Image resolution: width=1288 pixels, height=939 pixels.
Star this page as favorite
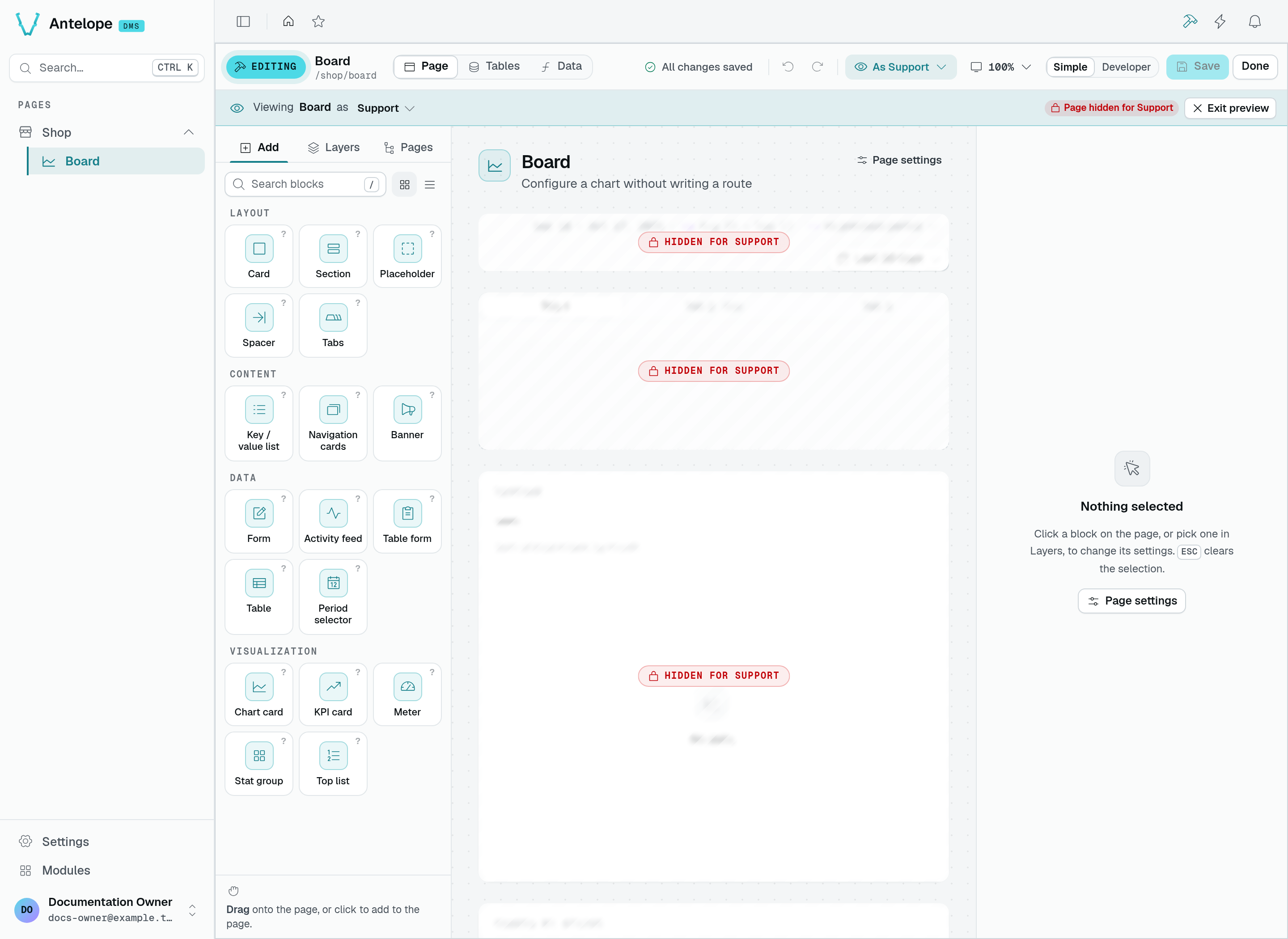click(318, 21)
